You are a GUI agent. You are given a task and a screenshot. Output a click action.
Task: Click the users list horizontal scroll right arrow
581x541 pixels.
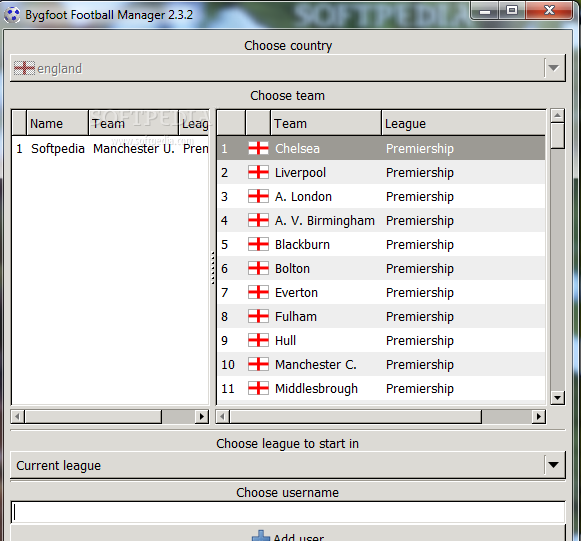click(x=202, y=416)
